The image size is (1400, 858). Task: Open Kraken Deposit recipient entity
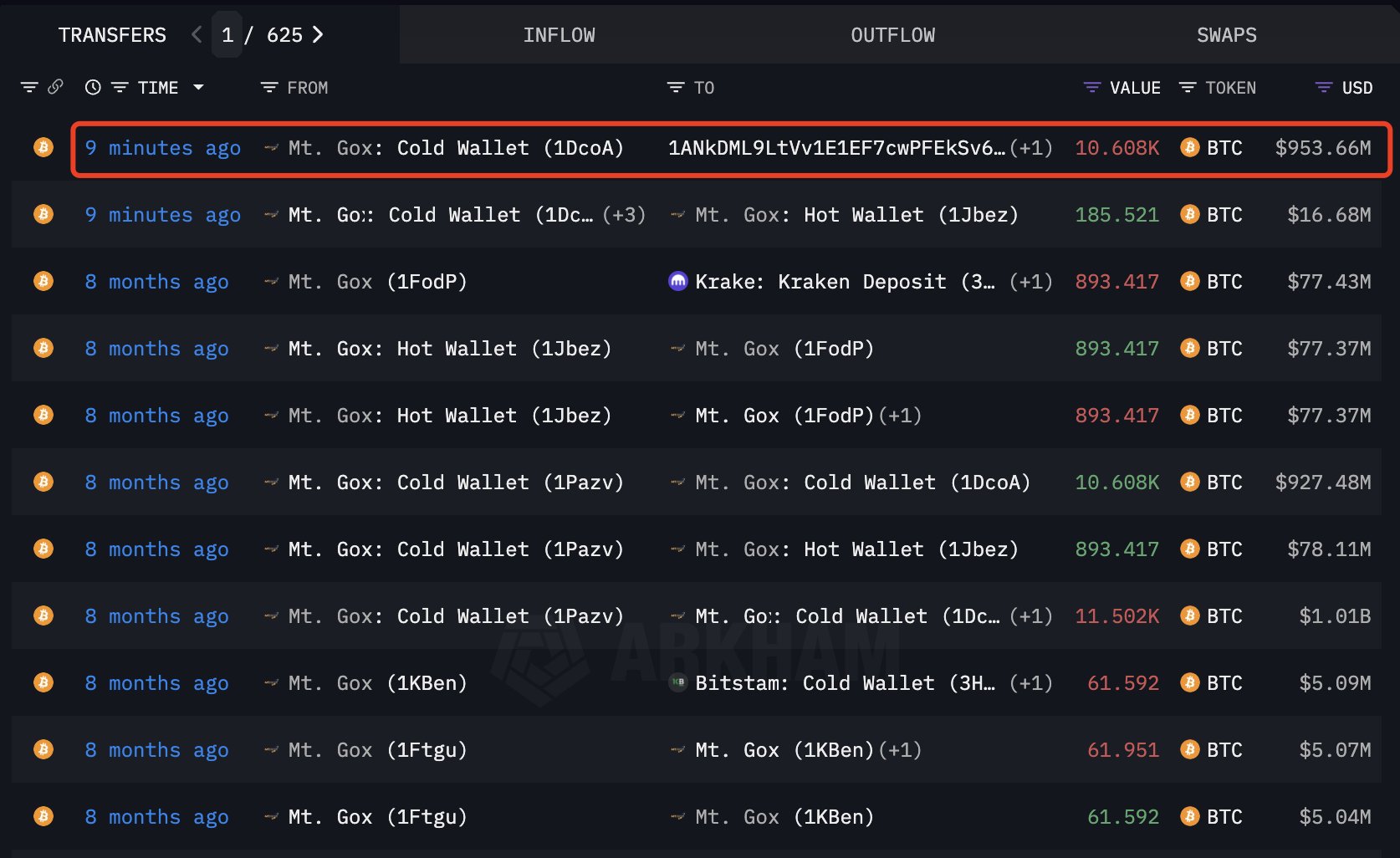[x=846, y=282]
